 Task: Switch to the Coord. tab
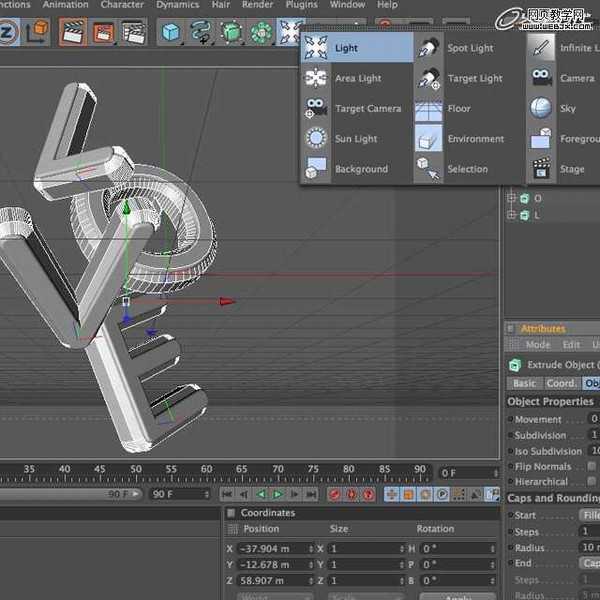560,383
